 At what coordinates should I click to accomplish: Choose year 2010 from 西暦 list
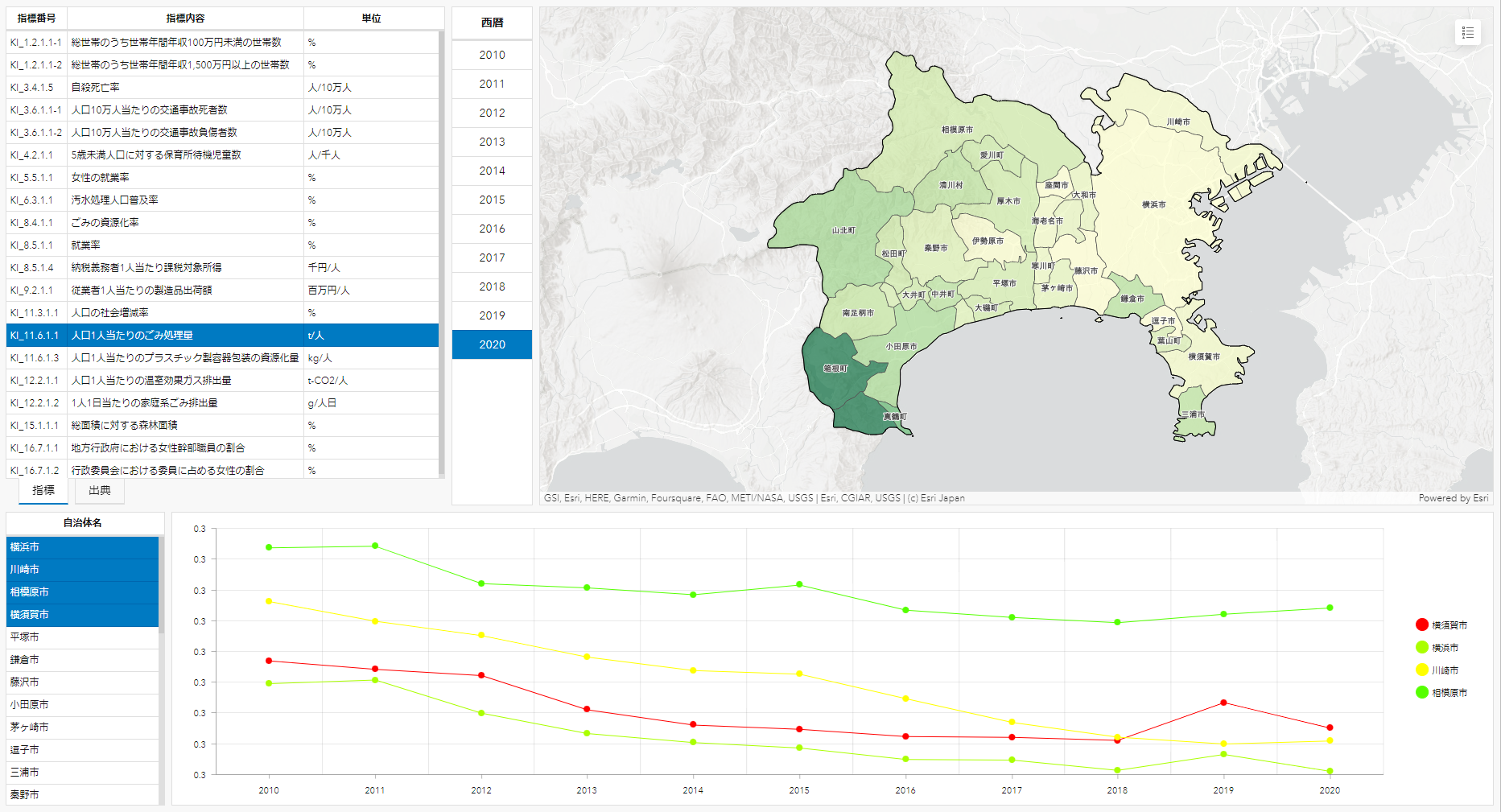[x=492, y=55]
